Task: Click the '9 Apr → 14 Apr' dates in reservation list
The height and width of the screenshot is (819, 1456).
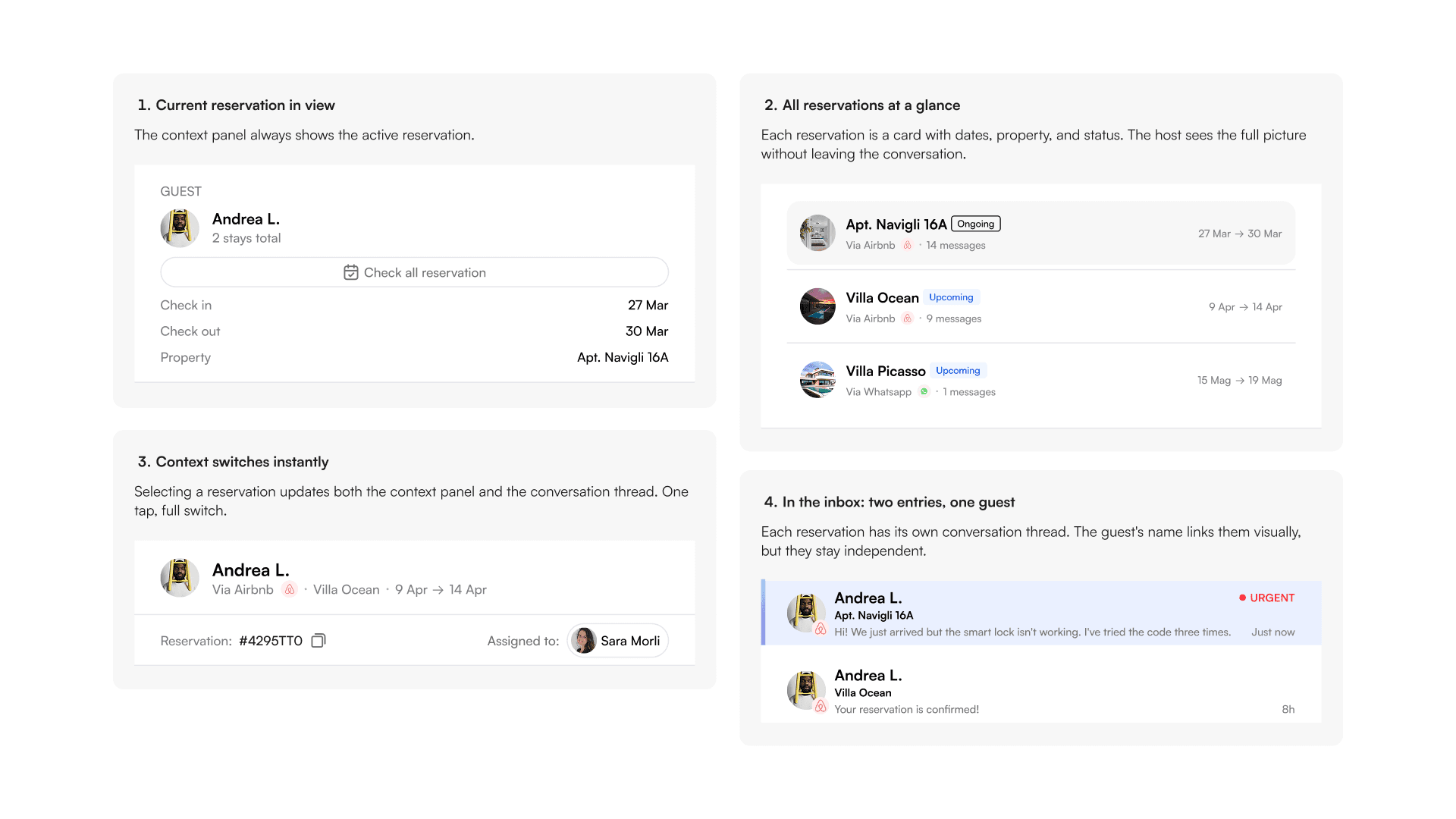Action: (1245, 306)
